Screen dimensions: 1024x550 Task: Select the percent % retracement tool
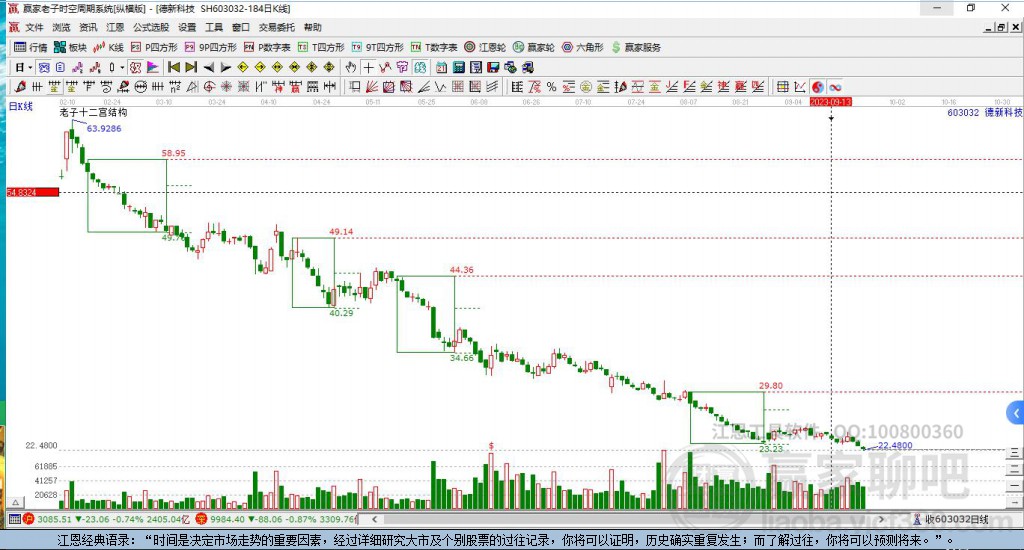pyautogui.click(x=552, y=87)
